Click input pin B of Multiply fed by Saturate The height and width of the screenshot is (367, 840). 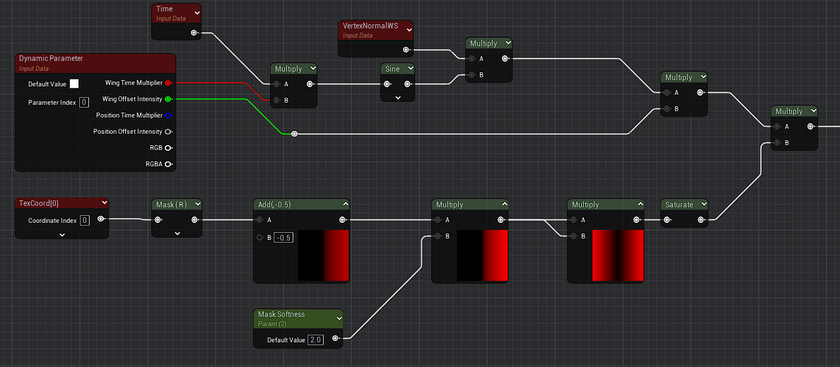click(778, 143)
